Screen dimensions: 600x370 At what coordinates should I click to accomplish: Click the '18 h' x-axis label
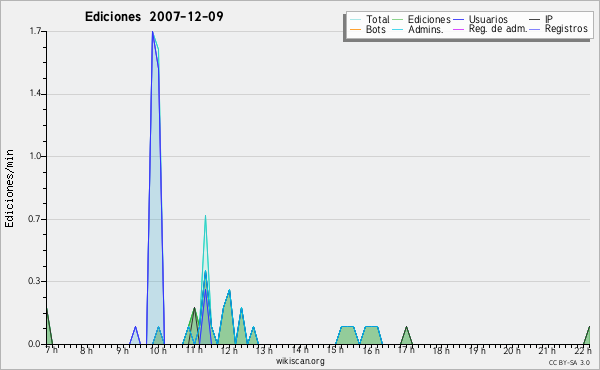441,350
